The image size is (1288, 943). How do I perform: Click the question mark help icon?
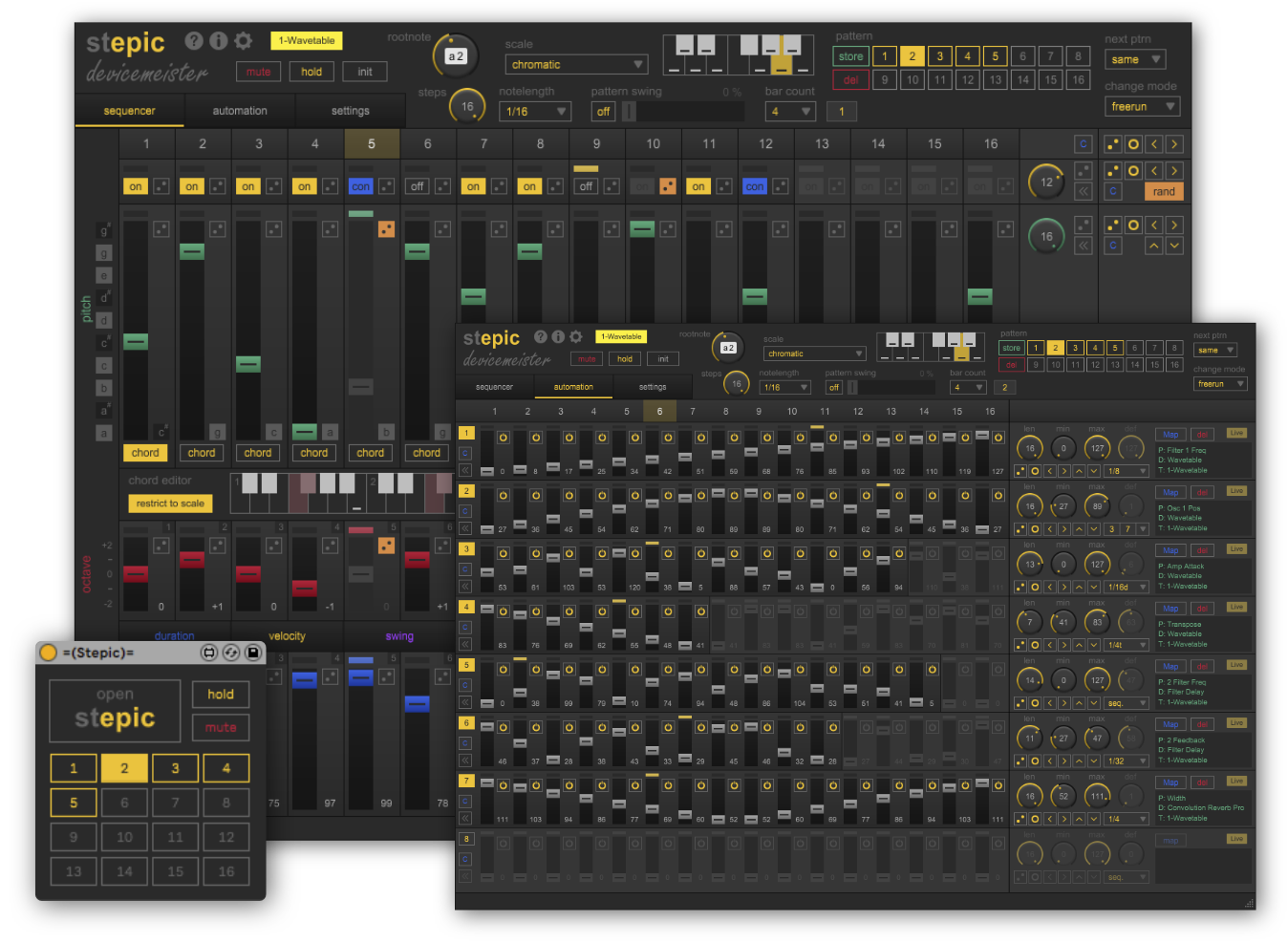point(194,40)
